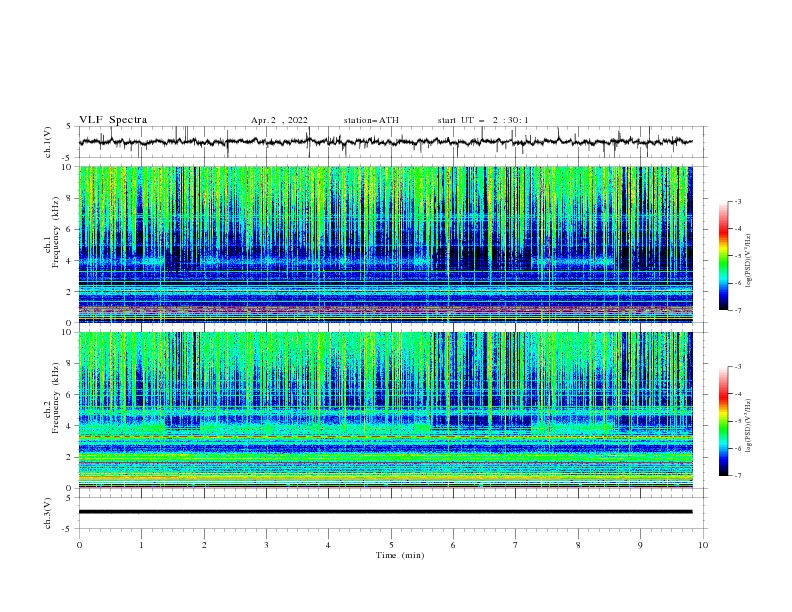
Task: Select the date text "Apr.2 , 2022"
Action: (x=279, y=120)
